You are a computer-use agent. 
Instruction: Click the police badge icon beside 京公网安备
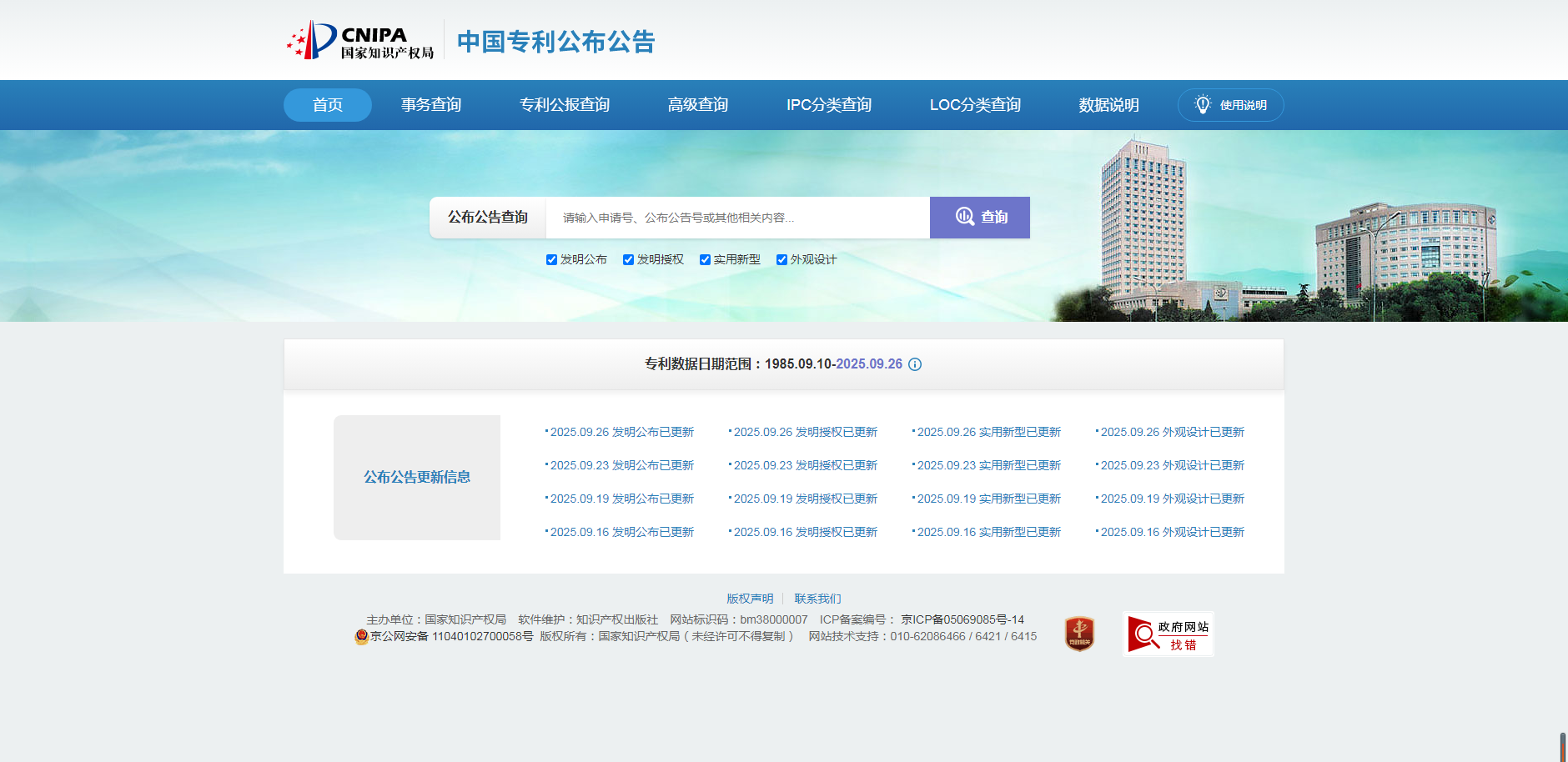361,637
